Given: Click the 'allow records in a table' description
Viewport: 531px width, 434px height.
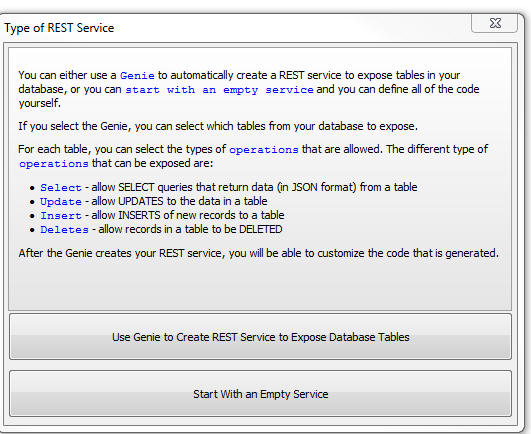Looking at the screenshot, I should tap(190, 229).
